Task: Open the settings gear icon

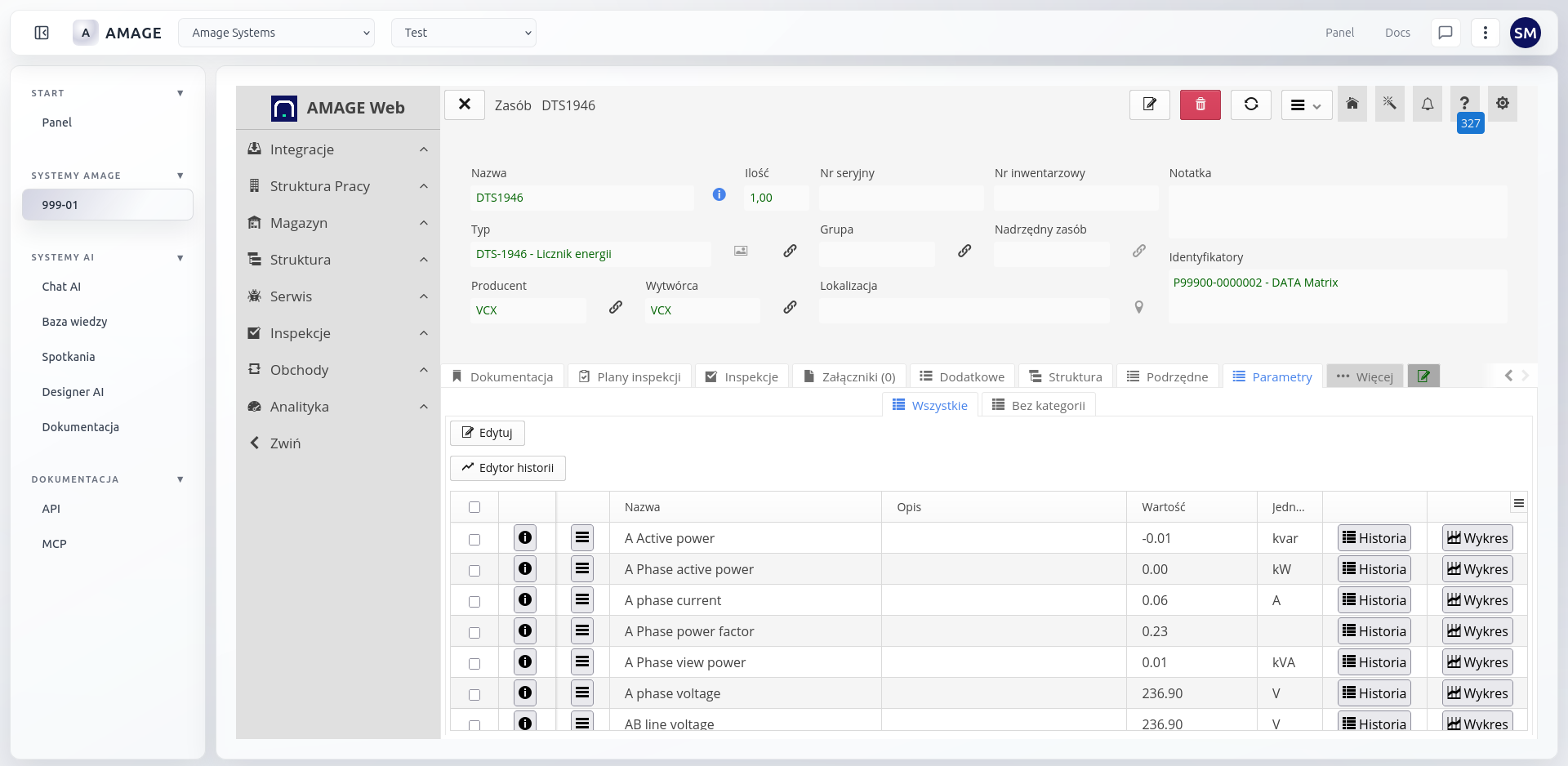Action: click(1502, 104)
